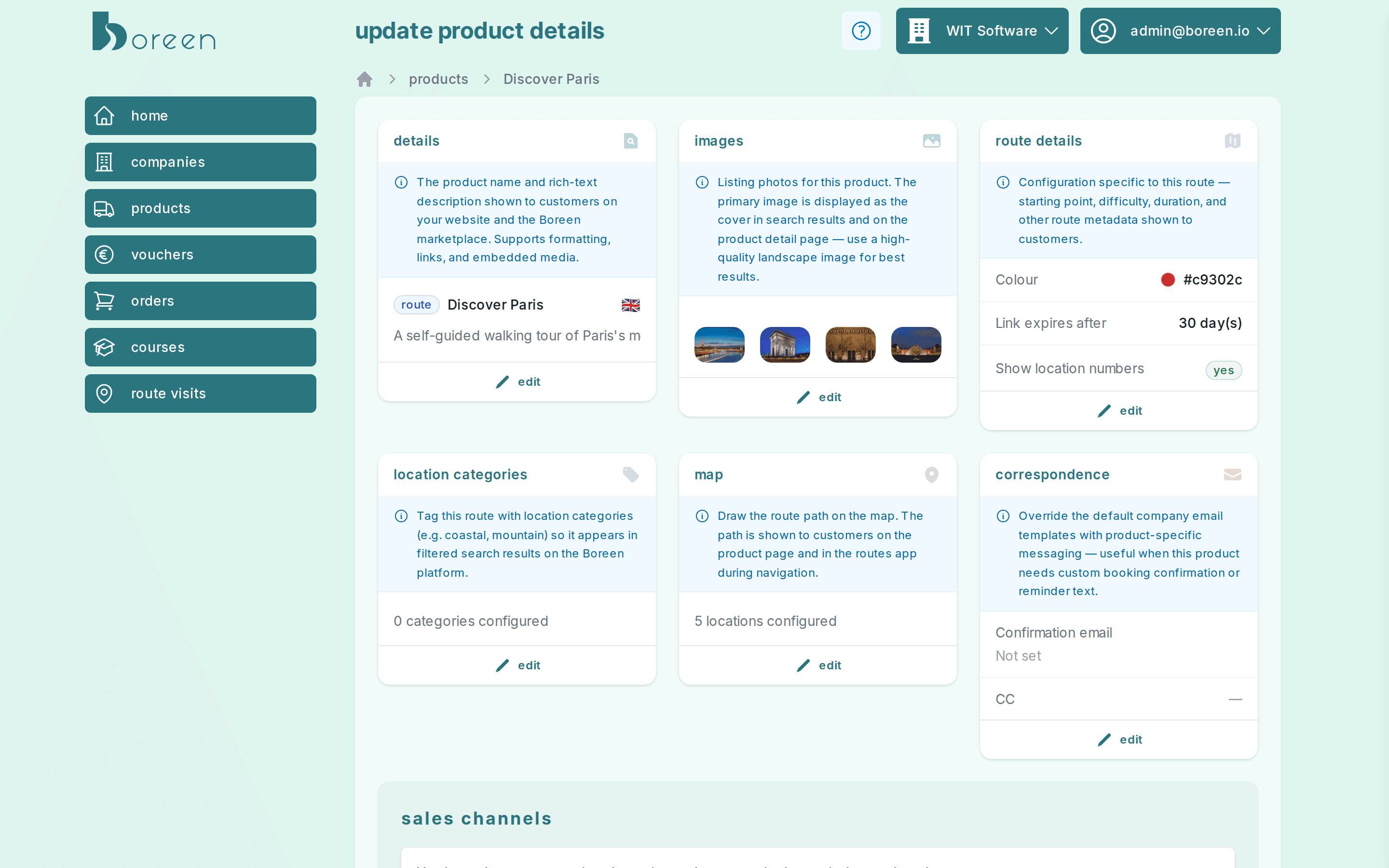The image size is (1389, 868).
Task: Open companies in sidebar
Action: (x=200, y=162)
